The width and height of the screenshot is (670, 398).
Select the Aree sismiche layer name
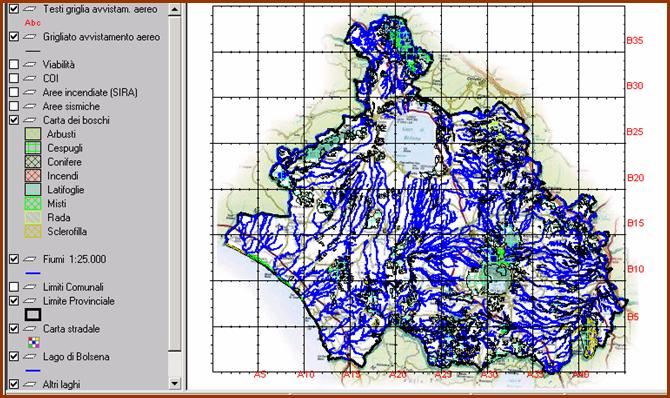(71, 106)
